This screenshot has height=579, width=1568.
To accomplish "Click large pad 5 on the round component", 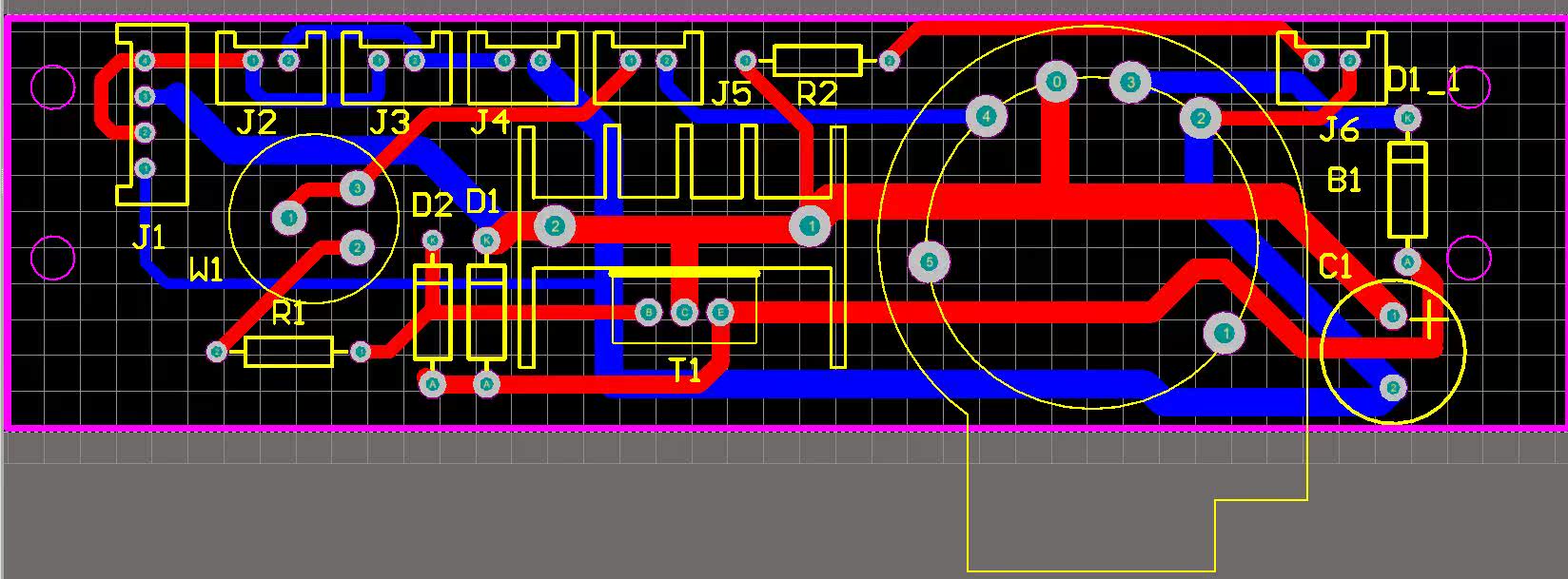I will click(x=930, y=262).
